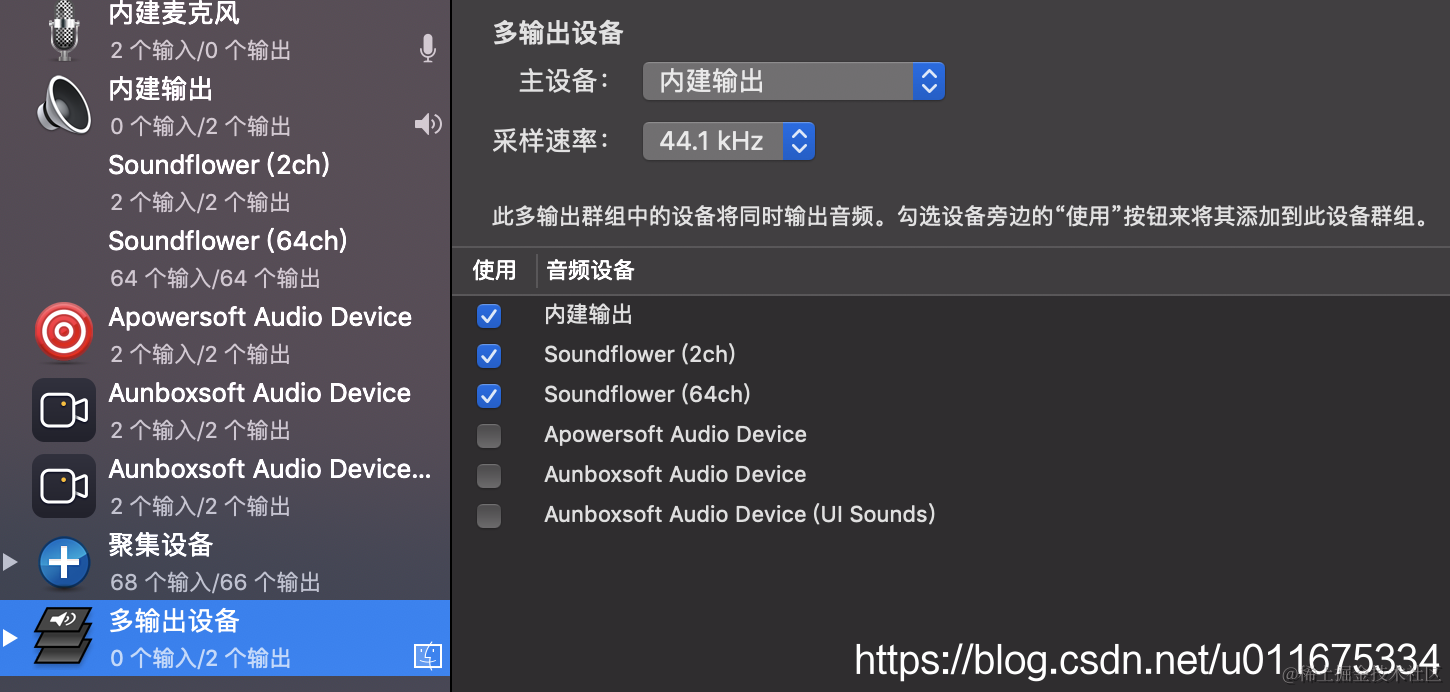Click the blue plus 聚集设备 icon
The width and height of the screenshot is (1450, 692).
pos(64,562)
